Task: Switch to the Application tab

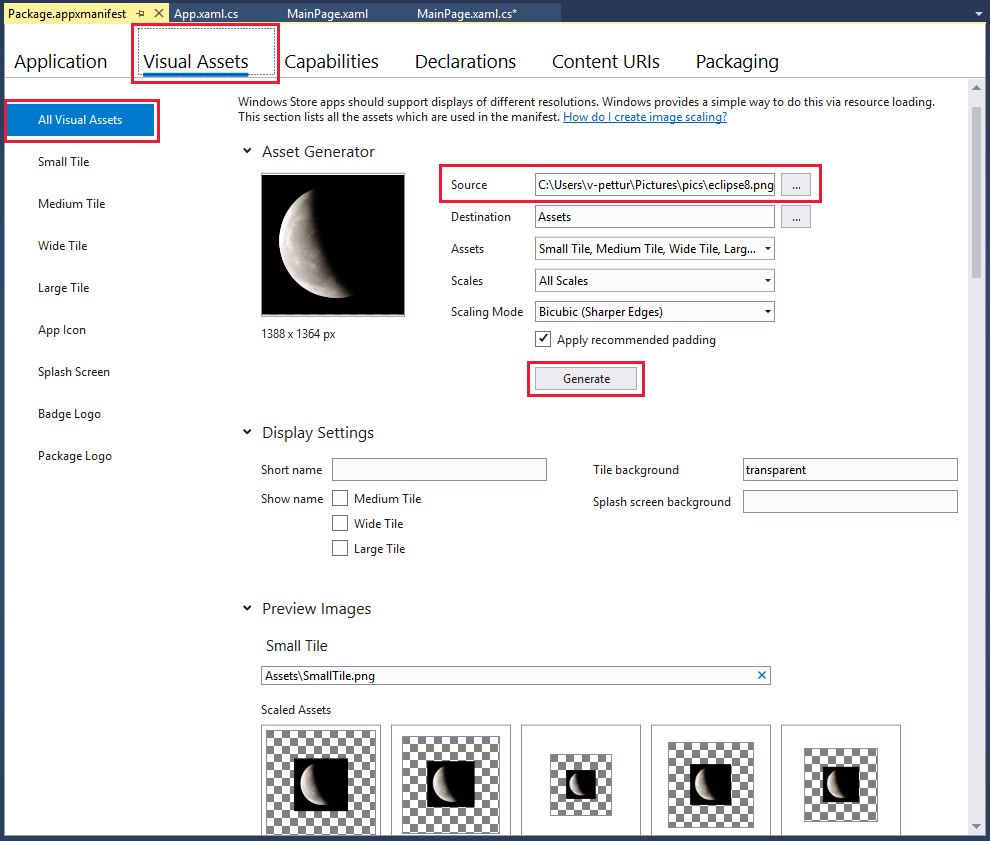Action: pos(61,61)
